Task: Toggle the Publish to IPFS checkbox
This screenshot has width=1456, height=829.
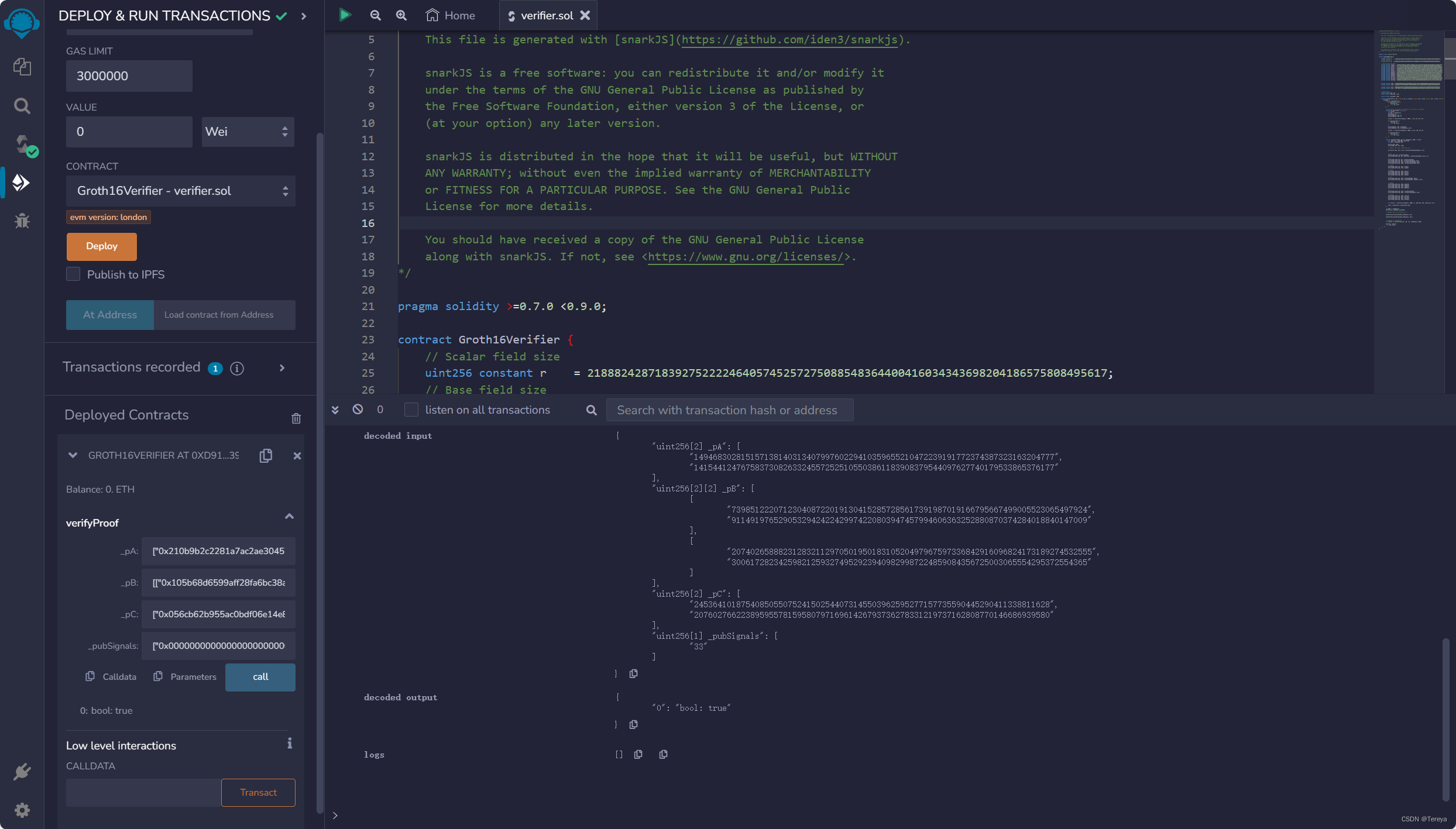Action: (x=74, y=274)
